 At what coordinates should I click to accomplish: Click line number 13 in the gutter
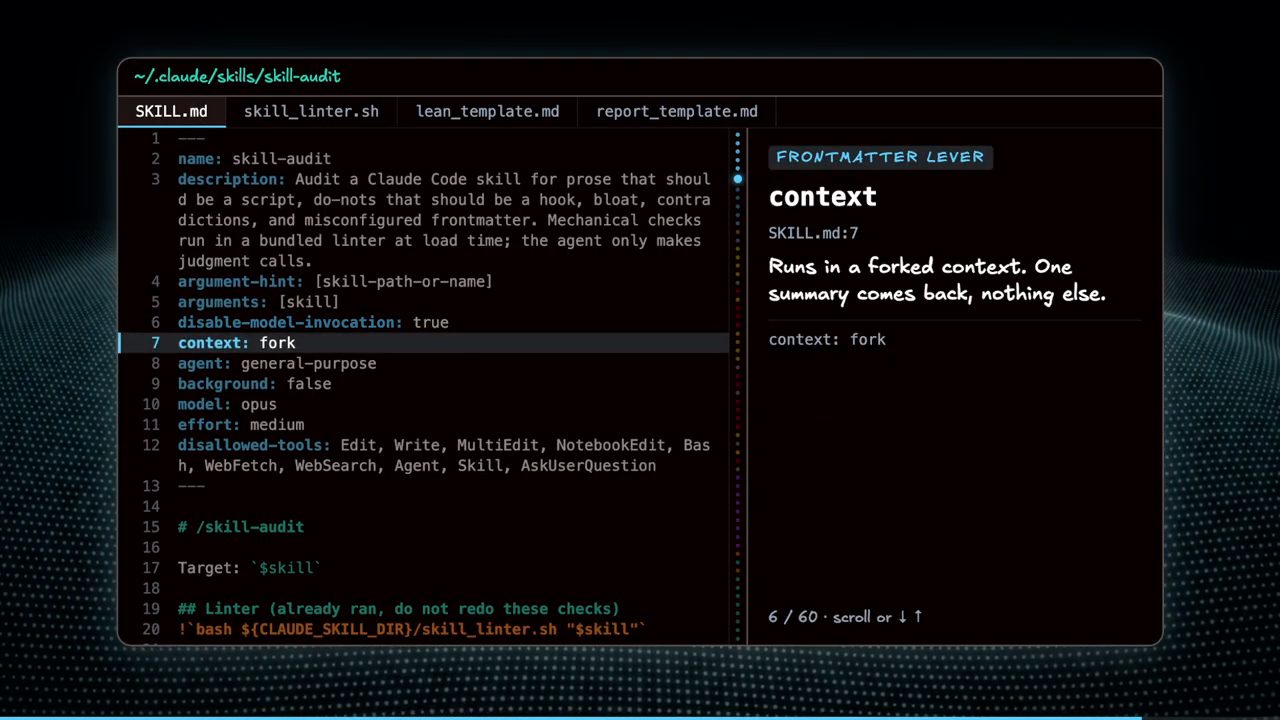[151, 486]
